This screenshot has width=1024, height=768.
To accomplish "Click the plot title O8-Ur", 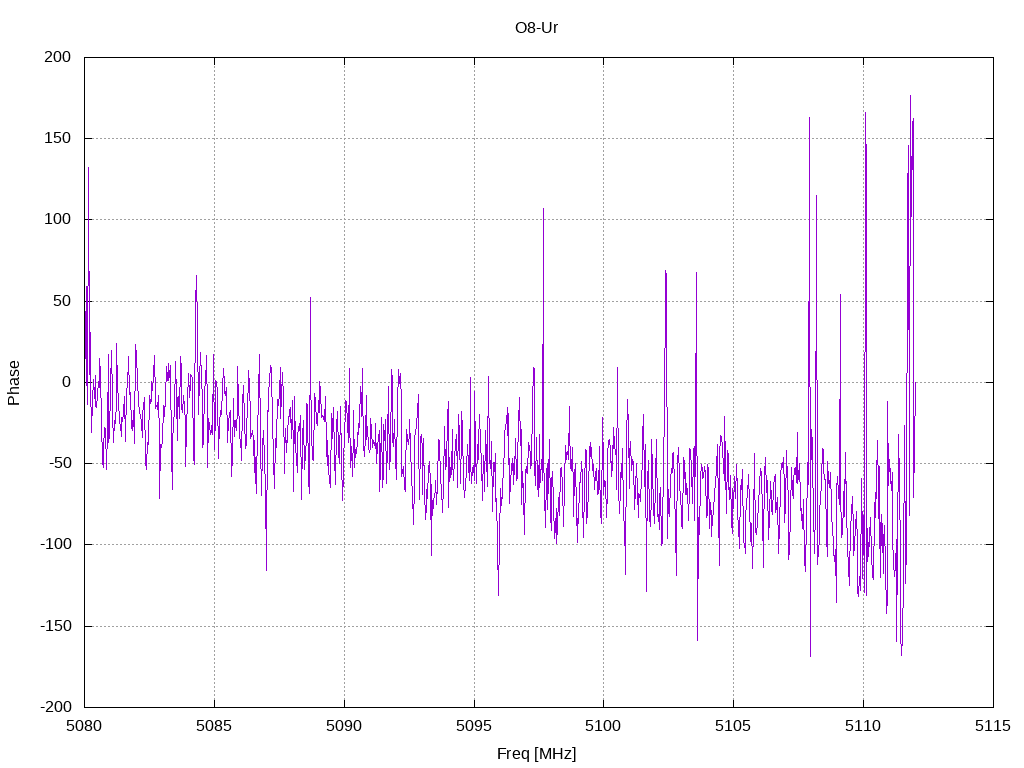I will (x=536, y=27).
